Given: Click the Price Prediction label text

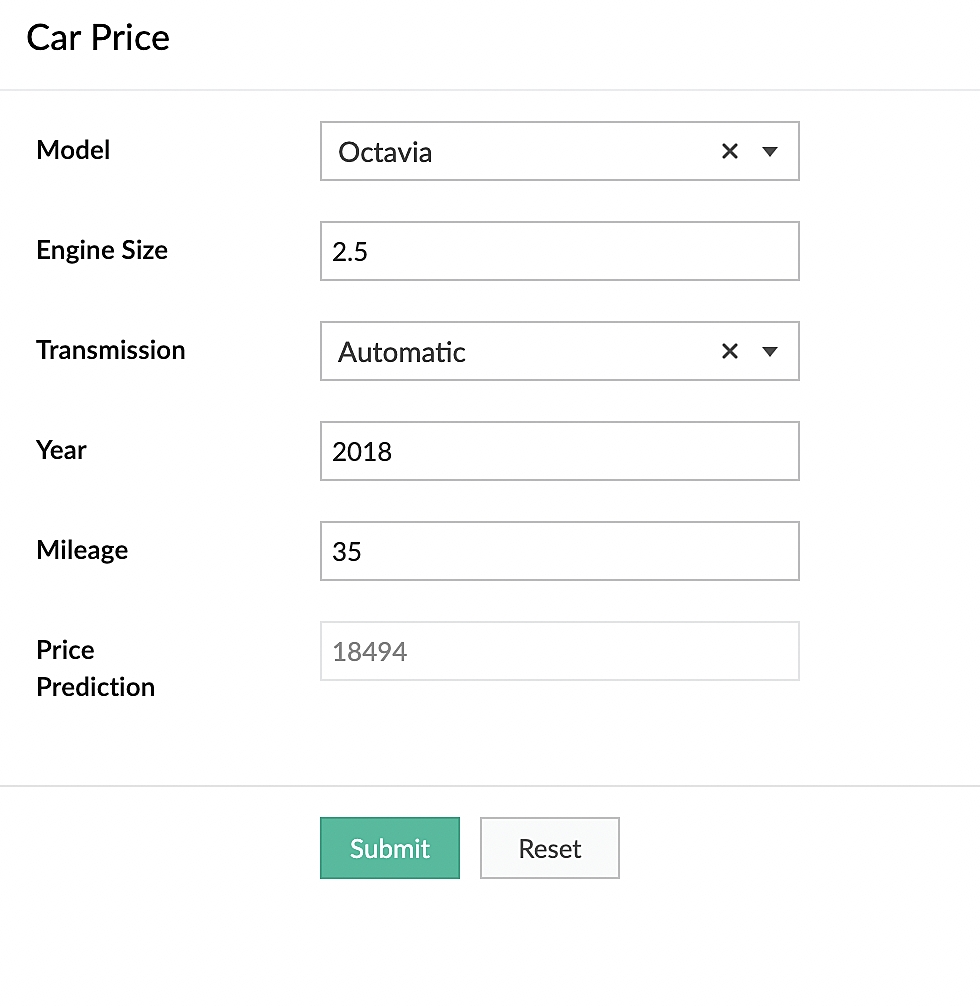Looking at the screenshot, I should tap(95, 668).
